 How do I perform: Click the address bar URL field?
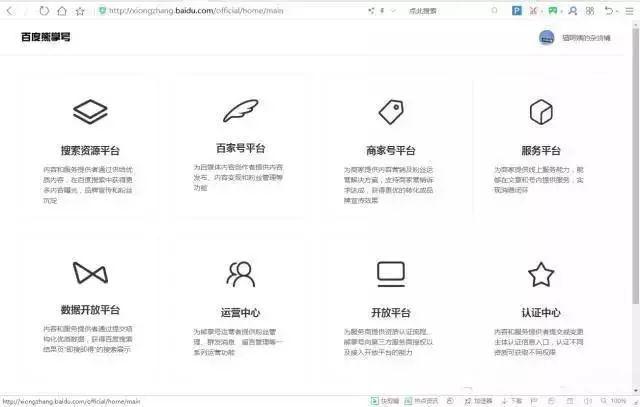pyautogui.click(x=196, y=11)
